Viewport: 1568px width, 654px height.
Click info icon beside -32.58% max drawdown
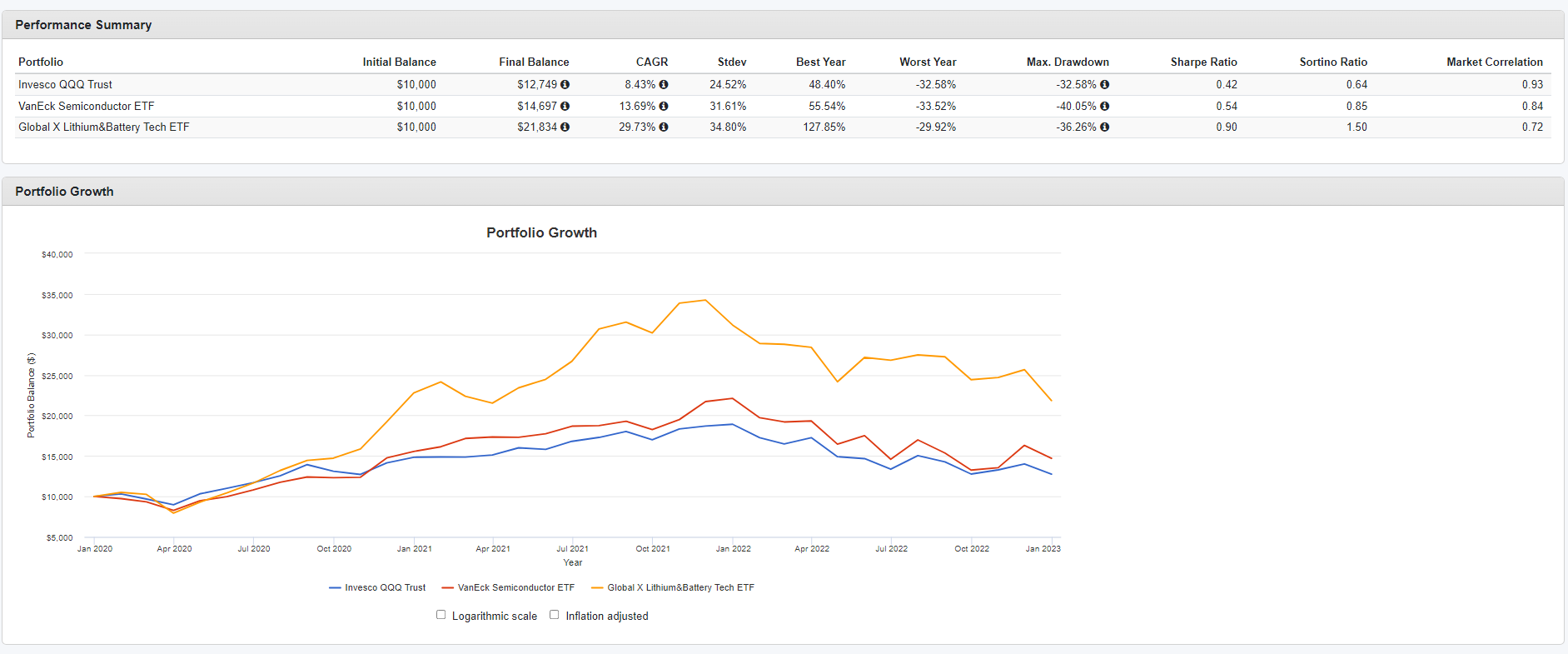[x=1105, y=85]
